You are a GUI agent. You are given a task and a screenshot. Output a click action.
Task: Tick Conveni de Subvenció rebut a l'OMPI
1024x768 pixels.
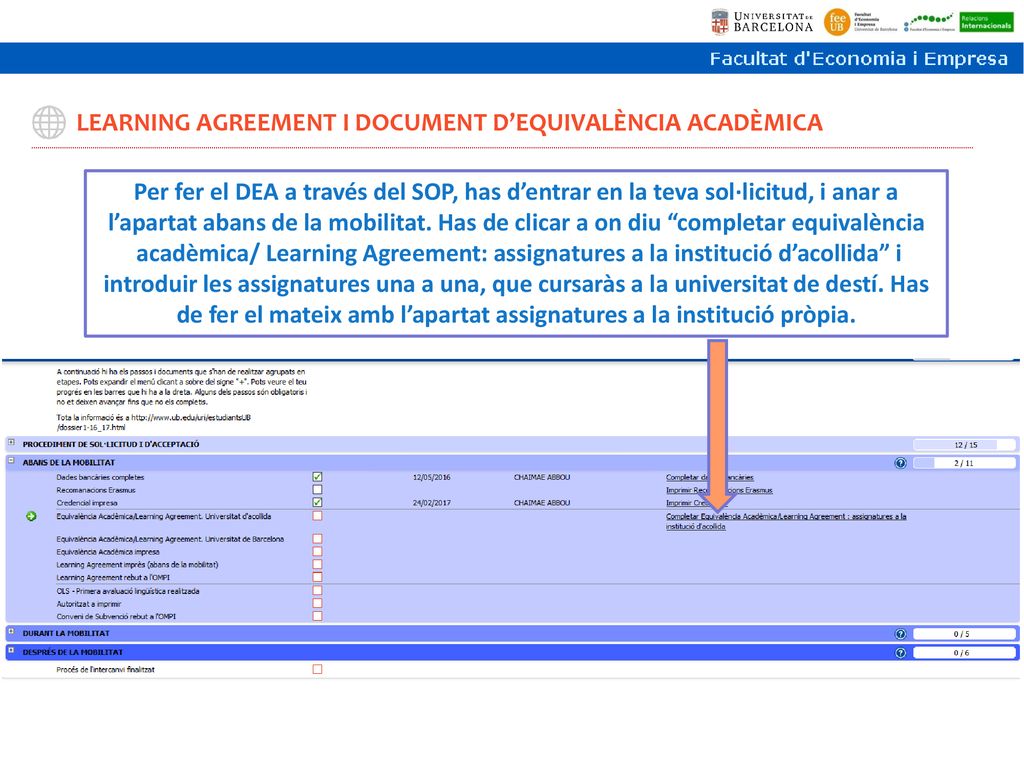pos(317,616)
